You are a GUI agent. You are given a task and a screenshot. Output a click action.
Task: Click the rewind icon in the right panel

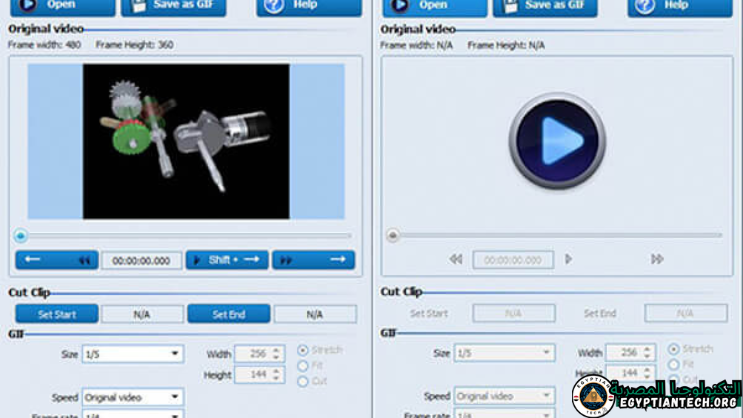coord(456,259)
